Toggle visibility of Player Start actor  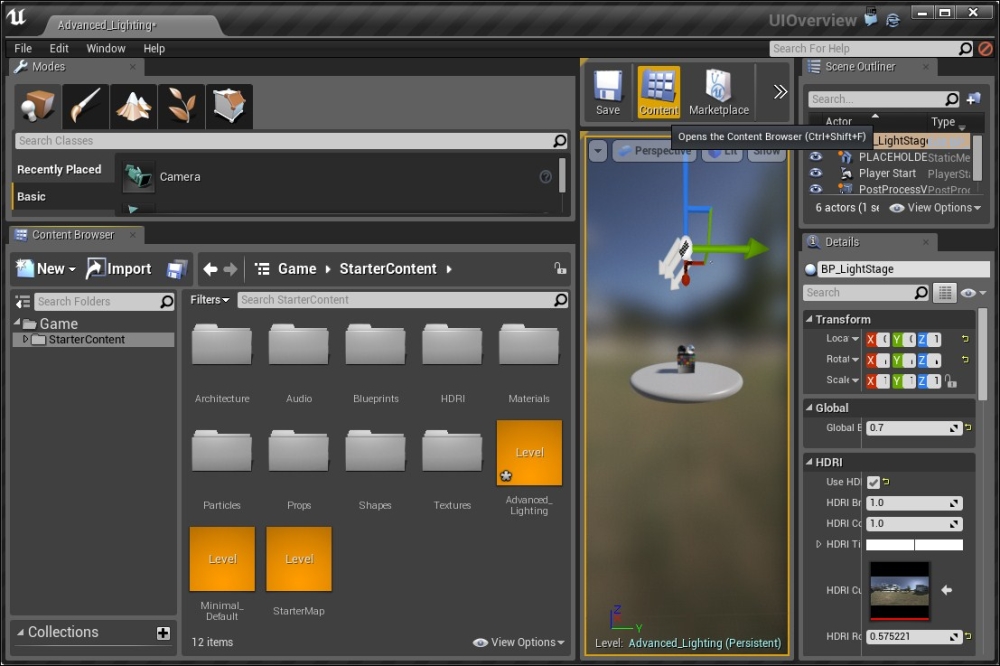point(816,173)
